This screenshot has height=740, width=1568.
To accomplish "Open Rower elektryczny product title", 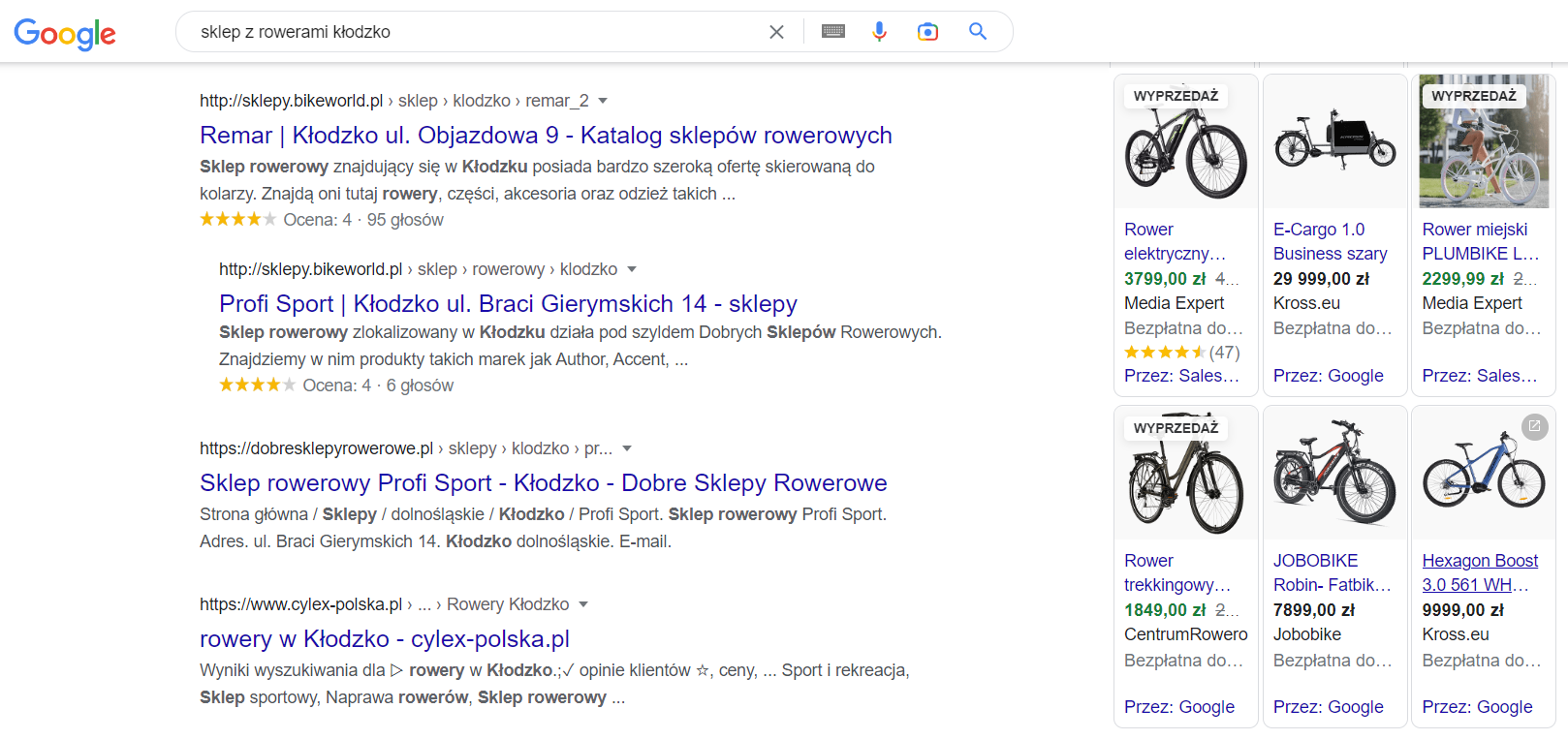I will pos(1175,241).
